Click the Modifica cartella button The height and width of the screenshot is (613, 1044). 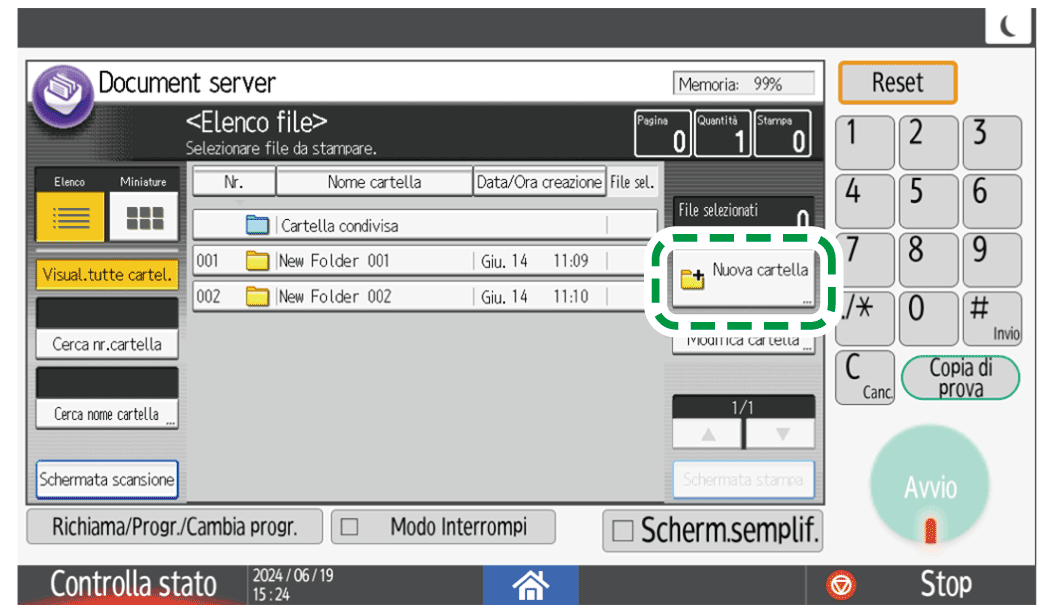(x=744, y=342)
